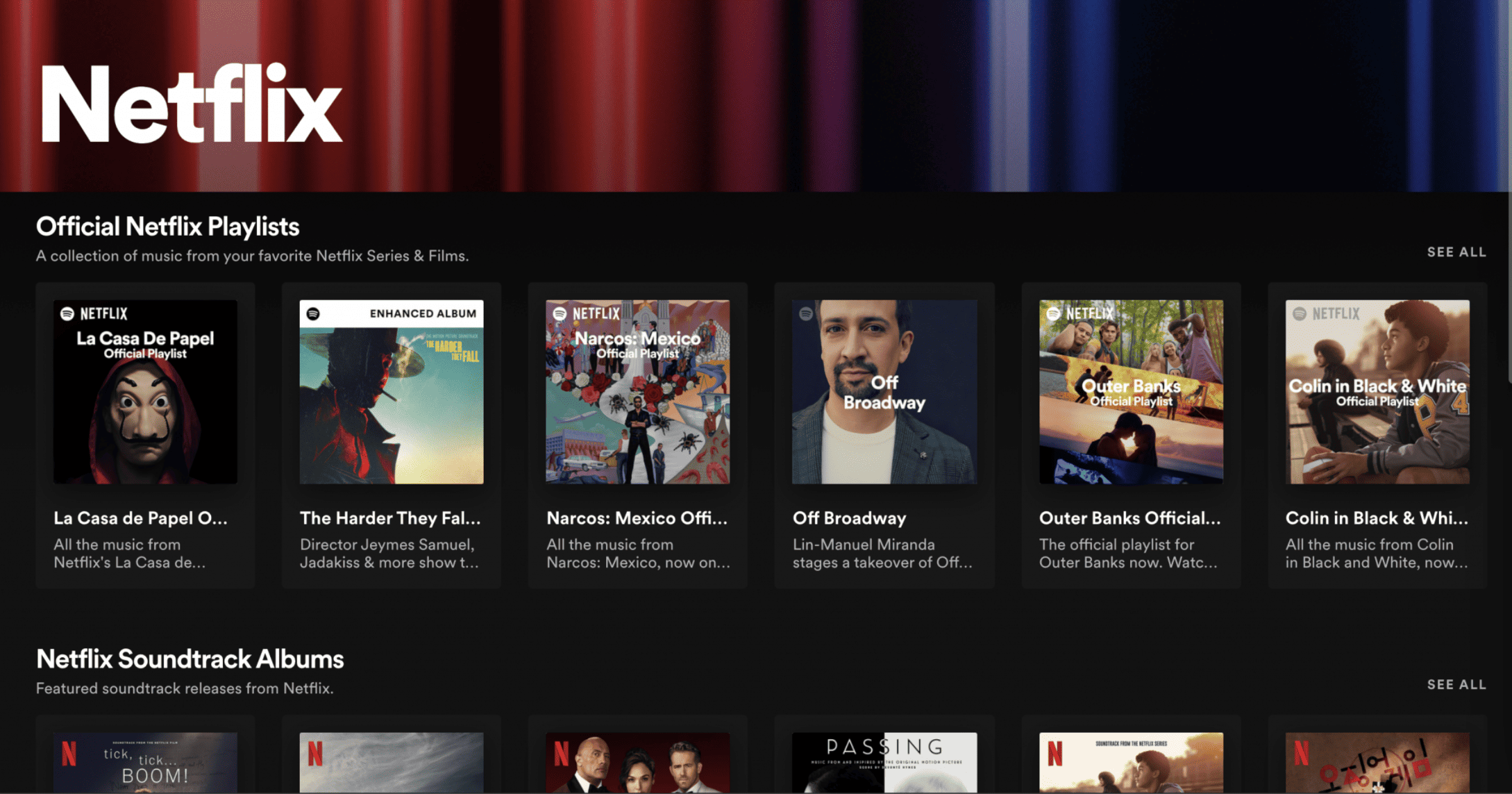The height and width of the screenshot is (794, 1512).
Task: Click Spotify logo on La Casa De Papel cover
Action: [67, 314]
